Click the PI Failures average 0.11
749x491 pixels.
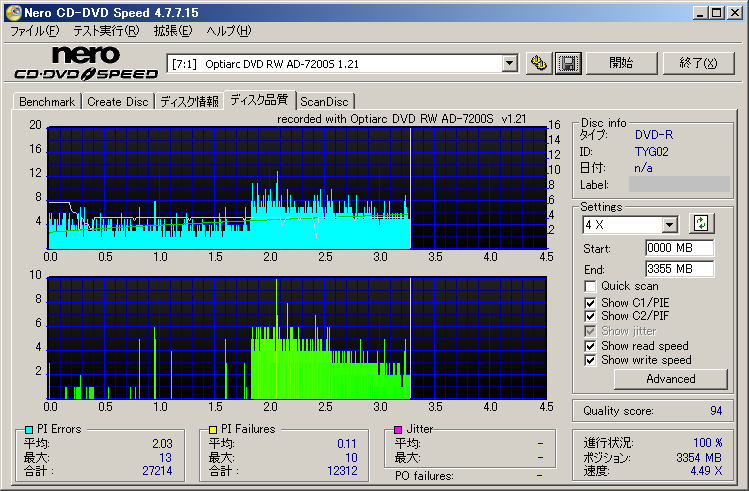pos(347,444)
